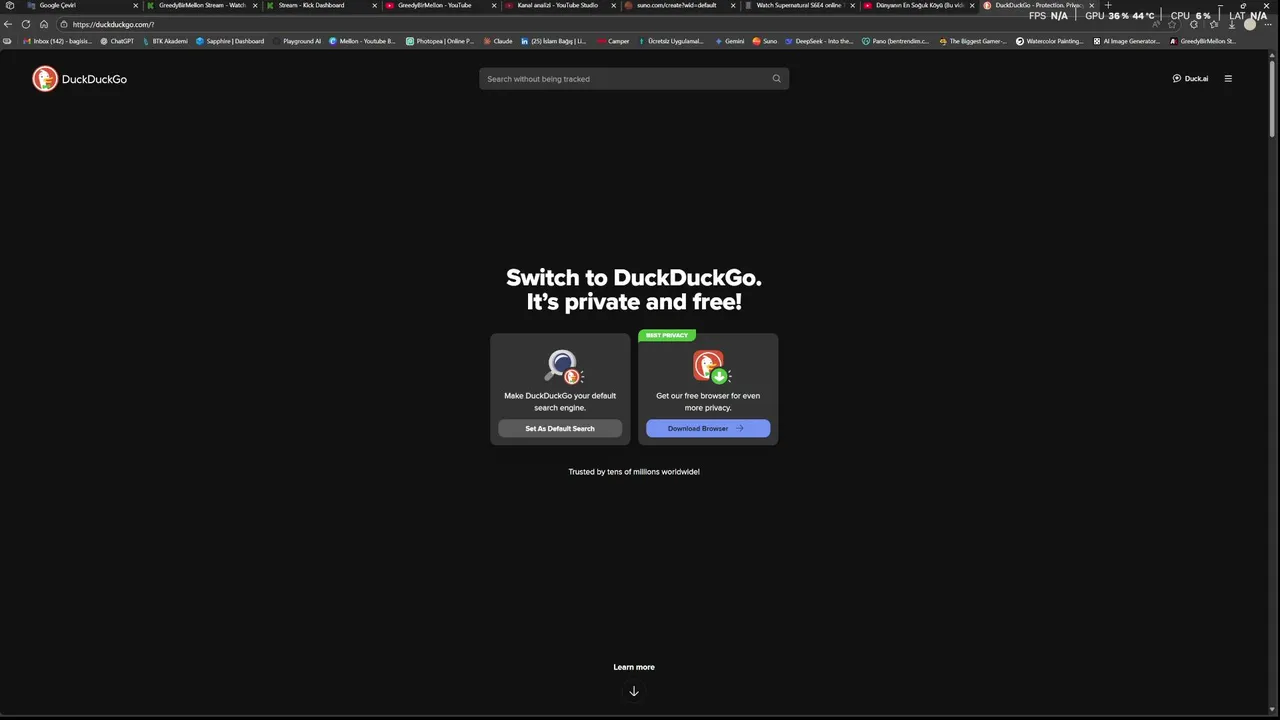Switch to Dünyanın En Soğuk Köyü tab
Viewport: 1280px width, 720px height.
[919, 6]
